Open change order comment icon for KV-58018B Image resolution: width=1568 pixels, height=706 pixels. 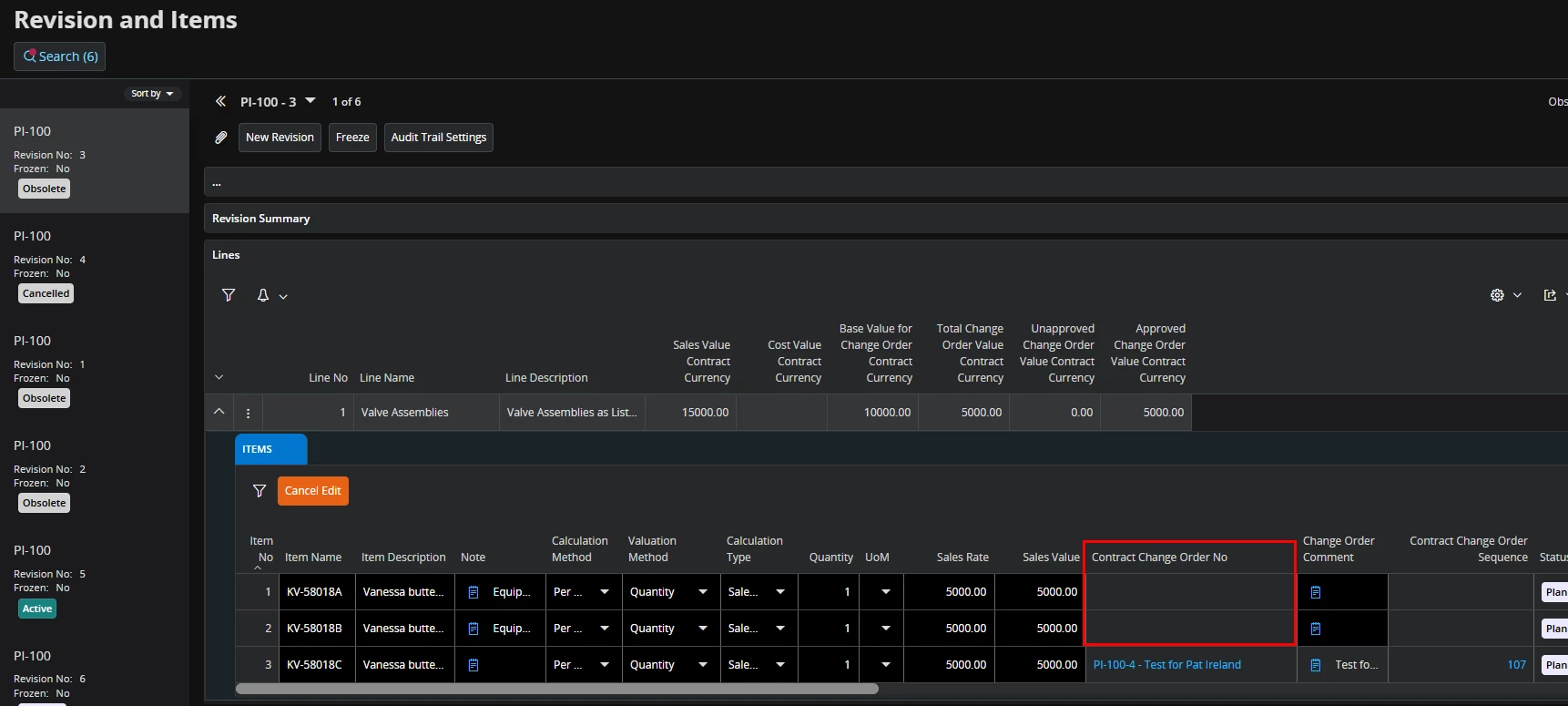point(1315,629)
